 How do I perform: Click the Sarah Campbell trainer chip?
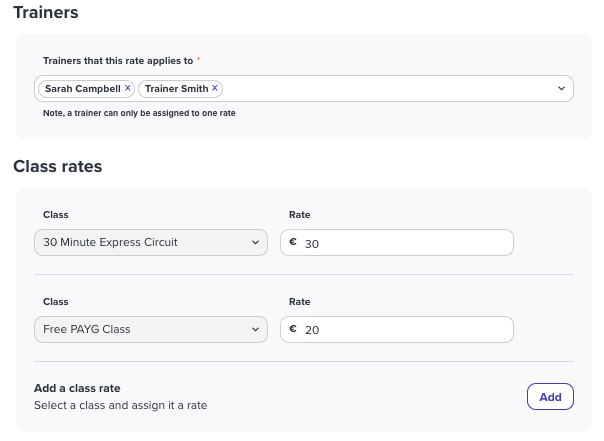point(86,89)
